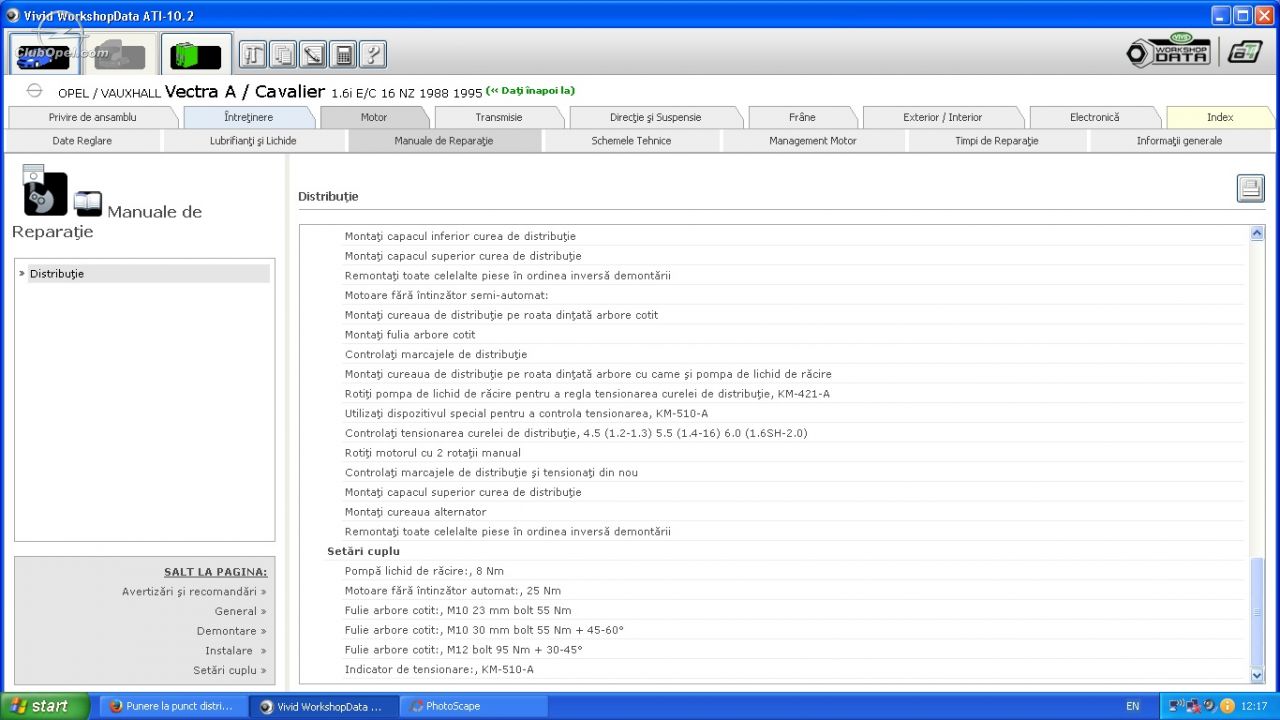Click the taskbar clock 12:17
The width and height of the screenshot is (1280, 720).
point(1254,706)
